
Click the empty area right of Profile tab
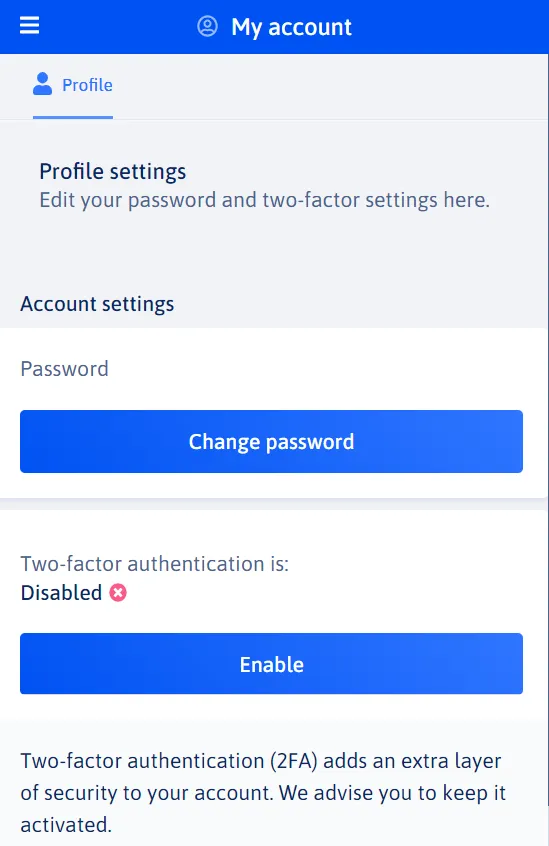(x=329, y=86)
